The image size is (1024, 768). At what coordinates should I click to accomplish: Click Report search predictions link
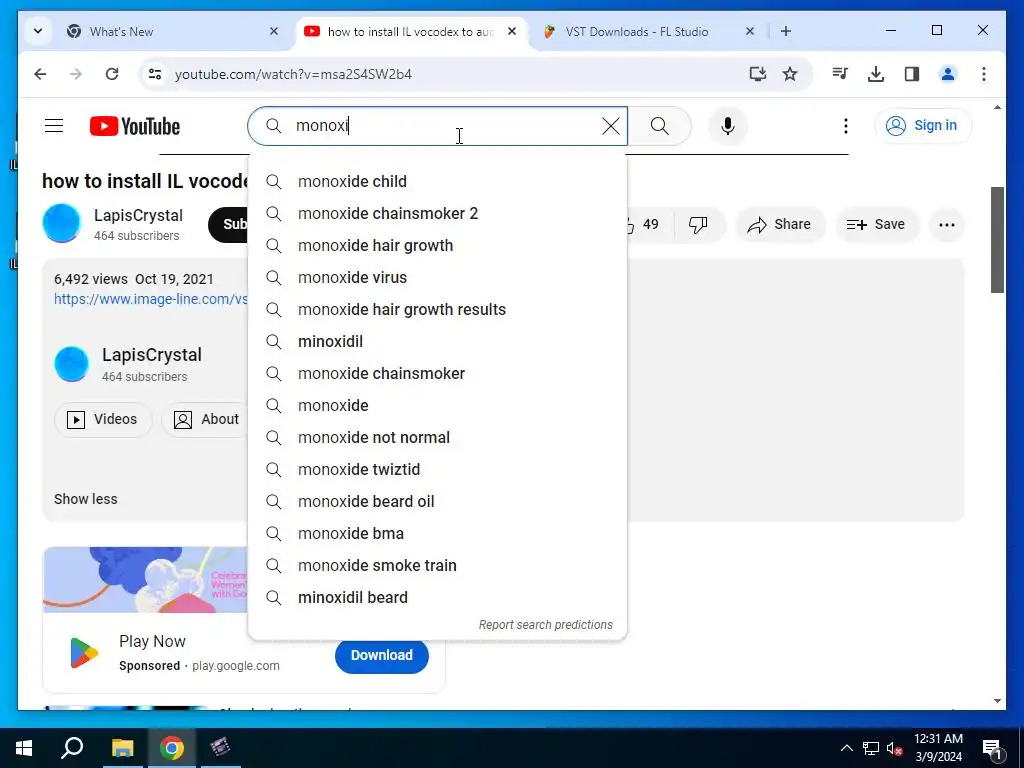pyautogui.click(x=545, y=625)
